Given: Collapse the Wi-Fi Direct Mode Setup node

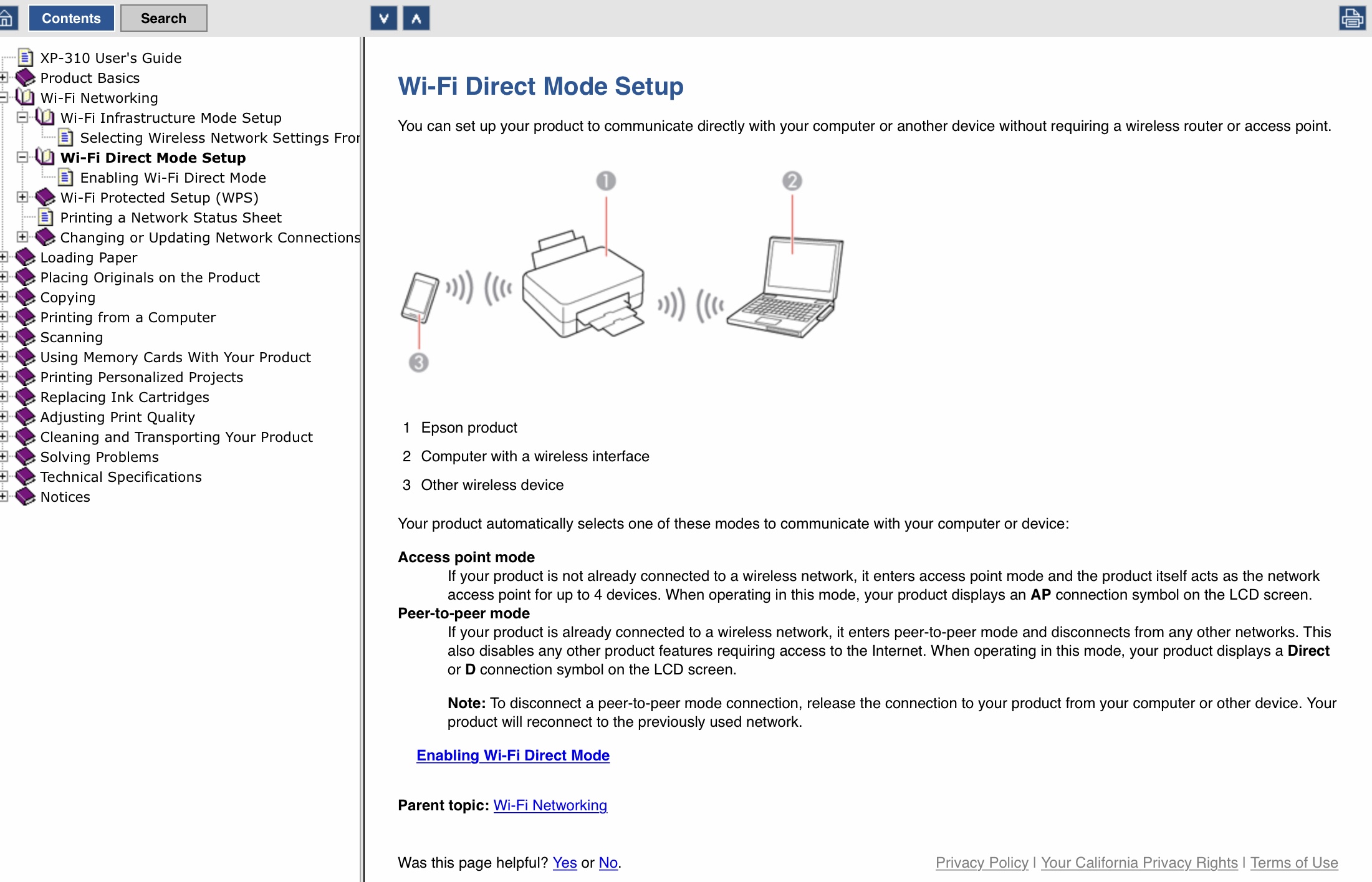Looking at the screenshot, I should 22,157.
